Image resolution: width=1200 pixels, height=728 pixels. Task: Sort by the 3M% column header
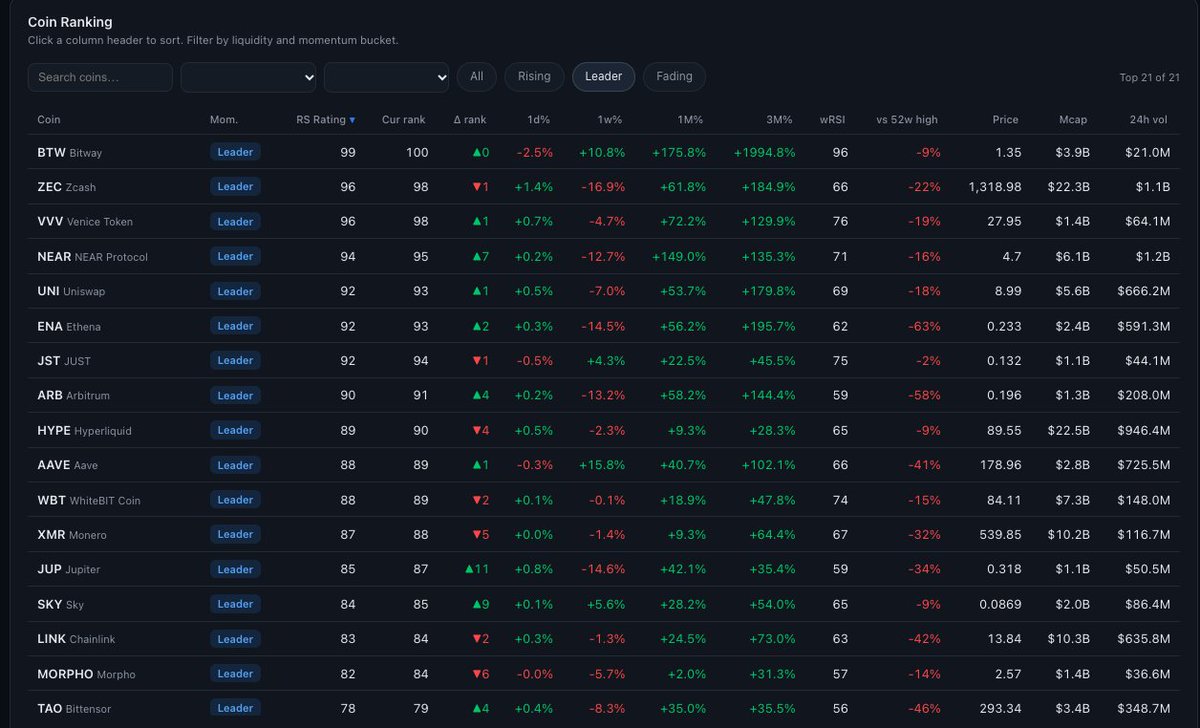(x=779, y=120)
